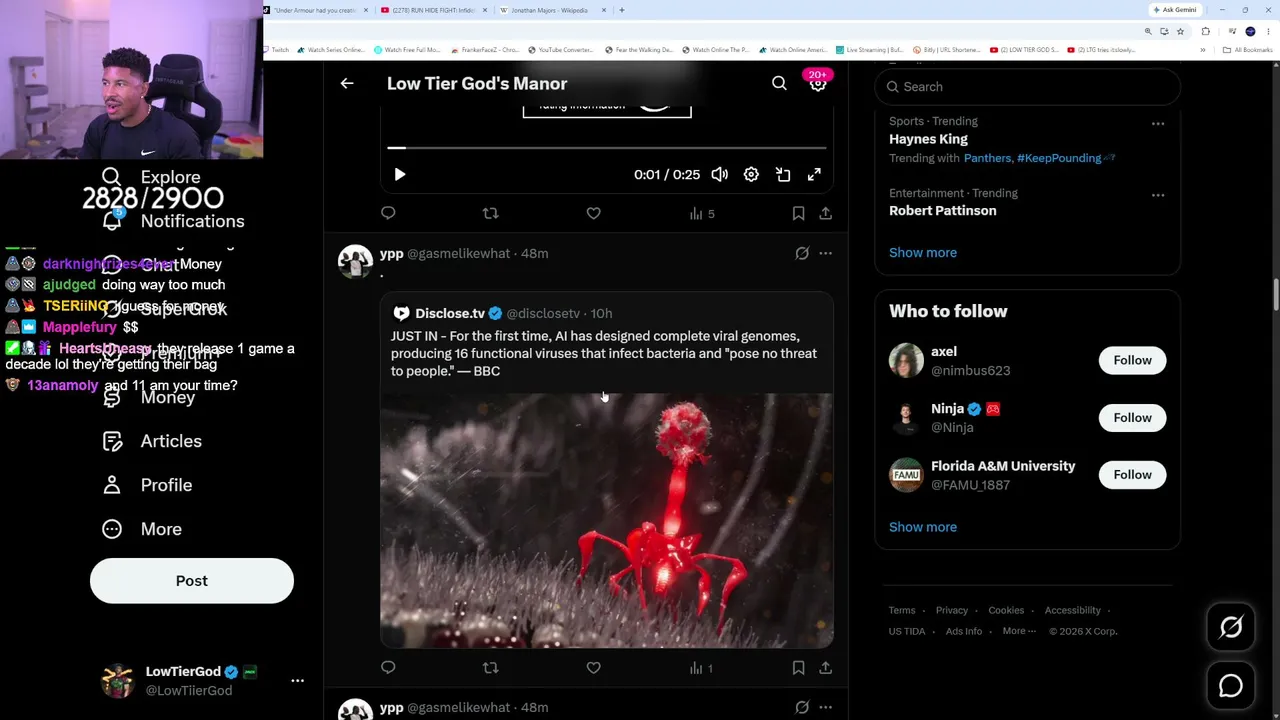
Task: Bookmark the top video post
Action: [x=798, y=213]
